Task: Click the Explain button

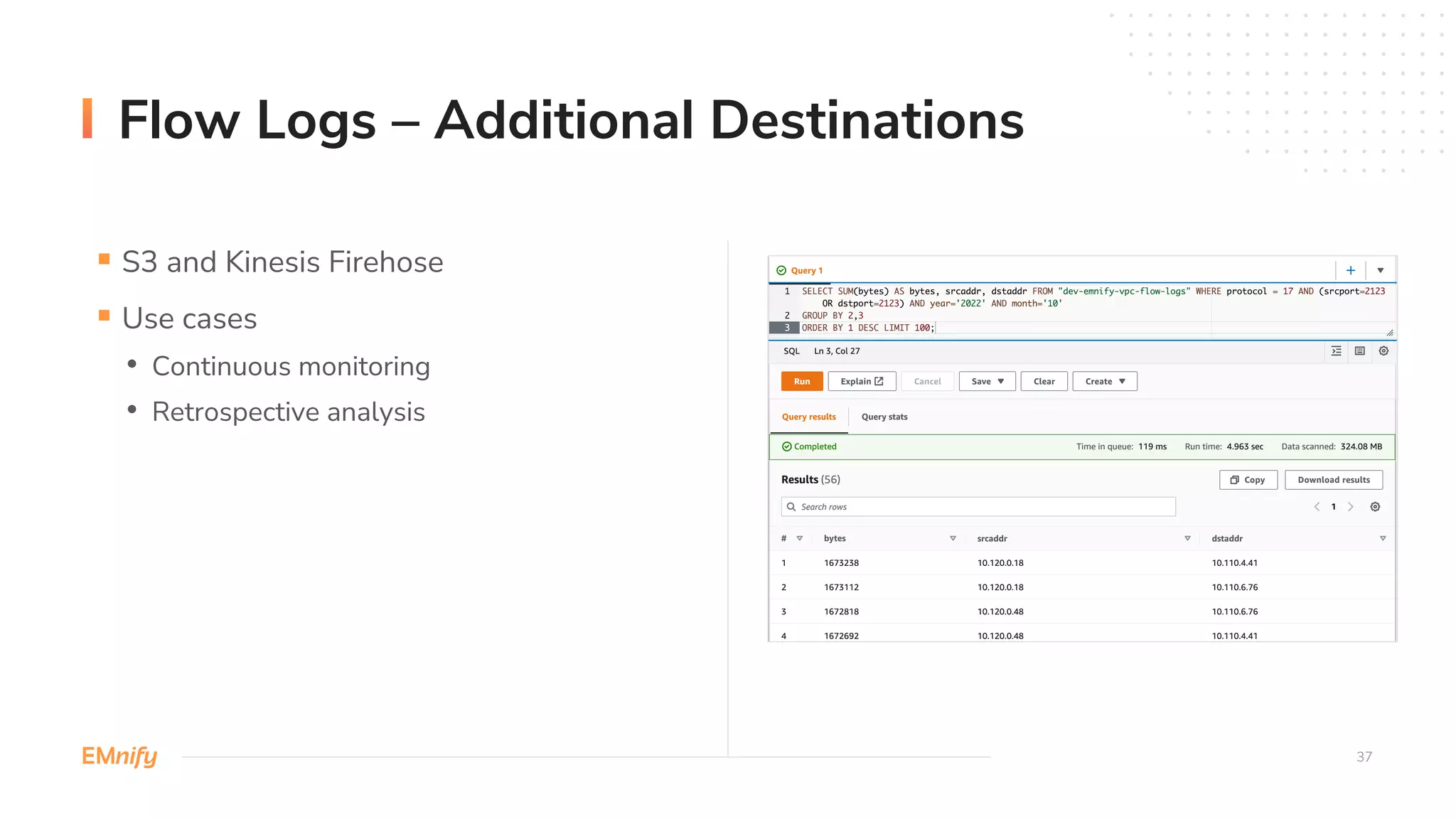Action: pyautogui.click(x=862, y=381)
